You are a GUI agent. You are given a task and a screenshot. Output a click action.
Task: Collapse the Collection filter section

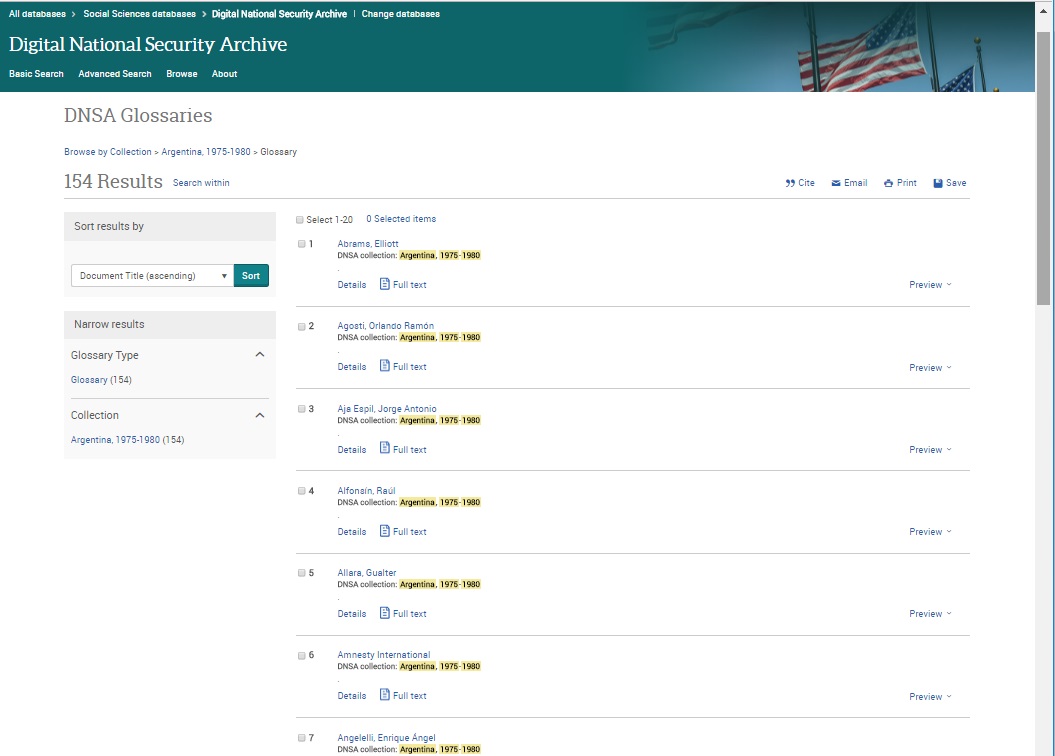pyautogui.click(x=260, y=415)
